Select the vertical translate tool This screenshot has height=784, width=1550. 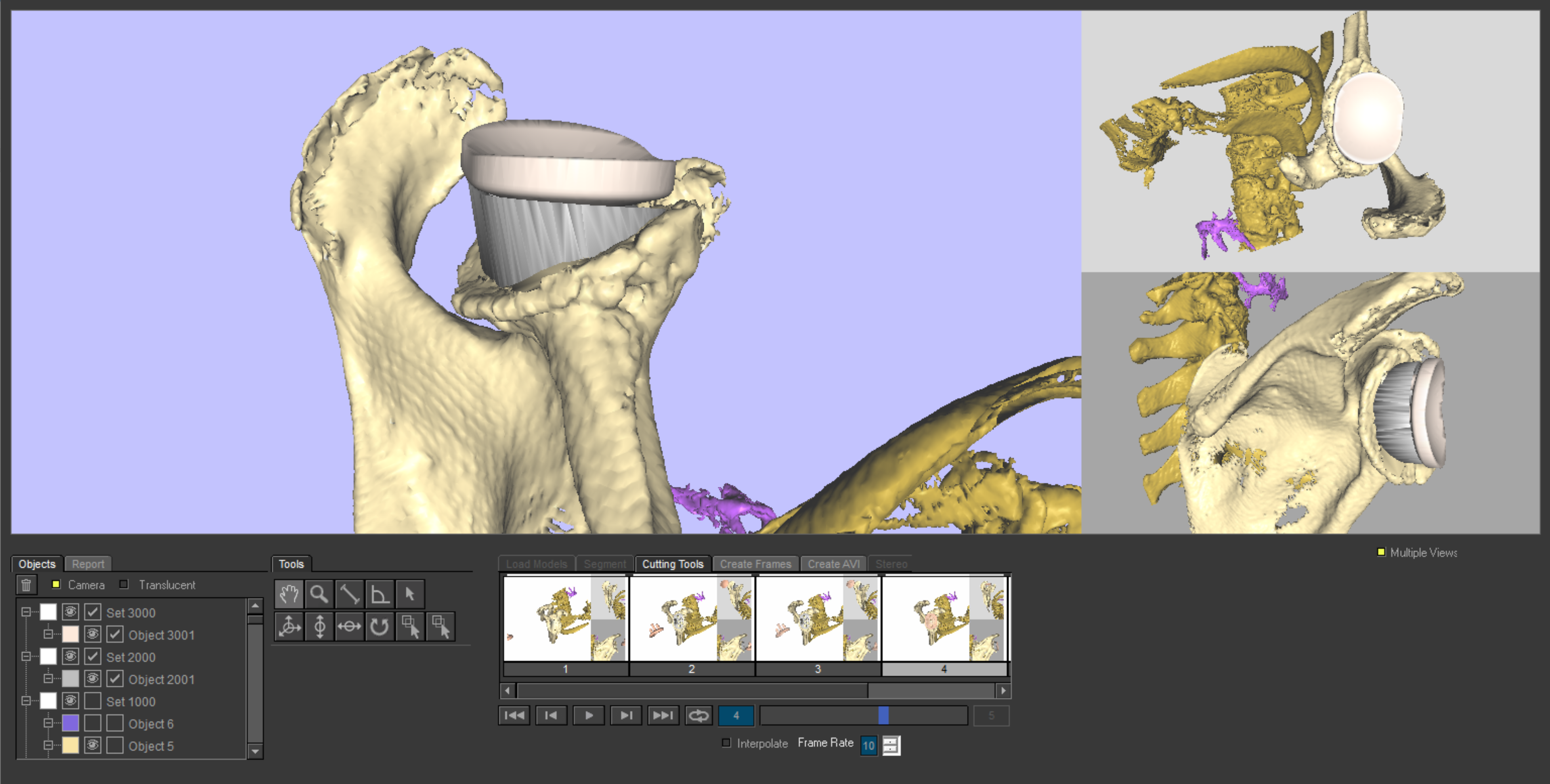click(319, 627)
